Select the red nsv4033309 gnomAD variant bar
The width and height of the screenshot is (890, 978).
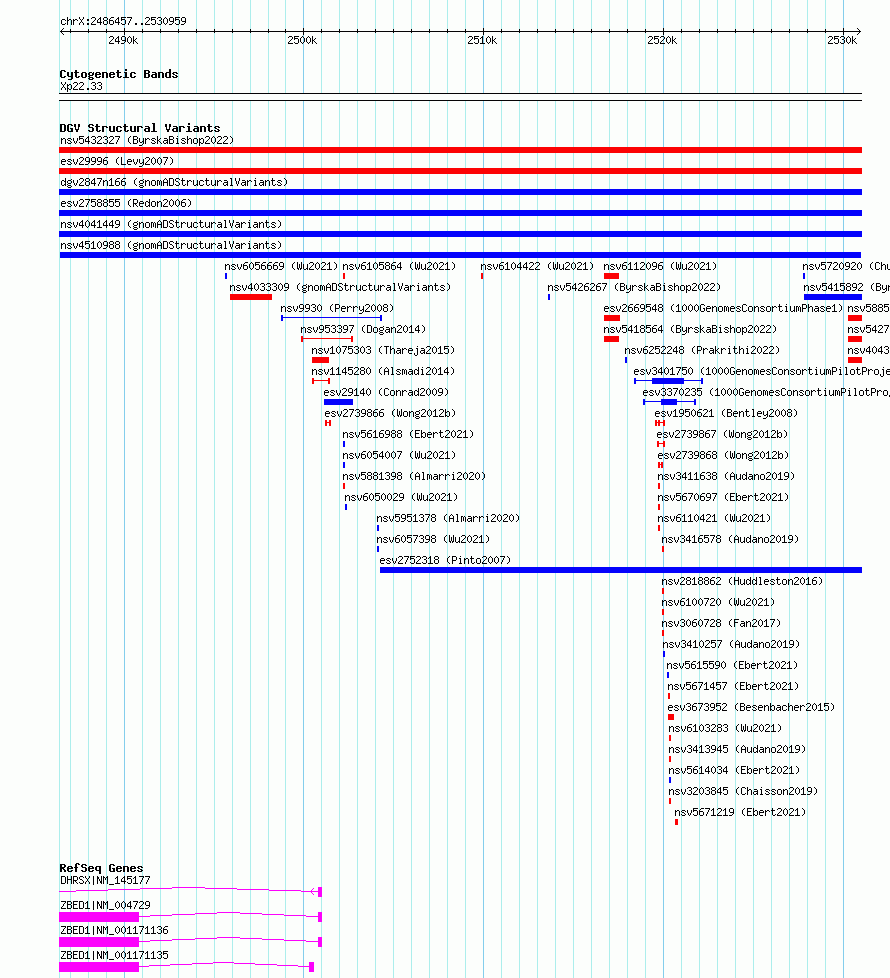pyautogui.click(x=251, y=297)
